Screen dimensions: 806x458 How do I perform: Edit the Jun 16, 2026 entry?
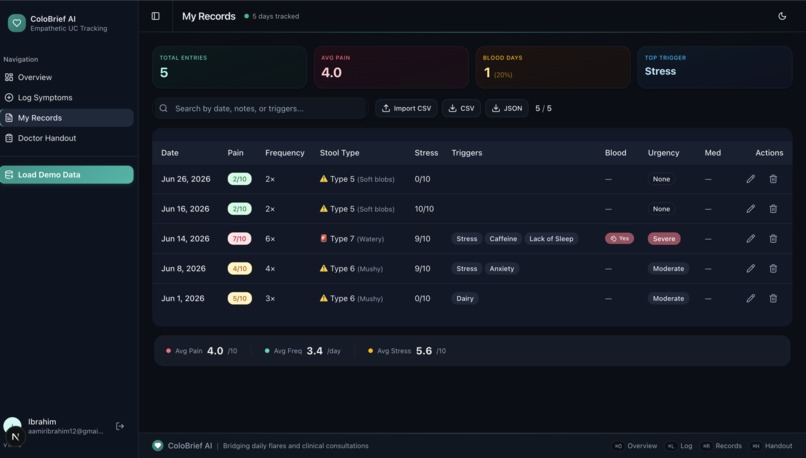pos(750,209)
